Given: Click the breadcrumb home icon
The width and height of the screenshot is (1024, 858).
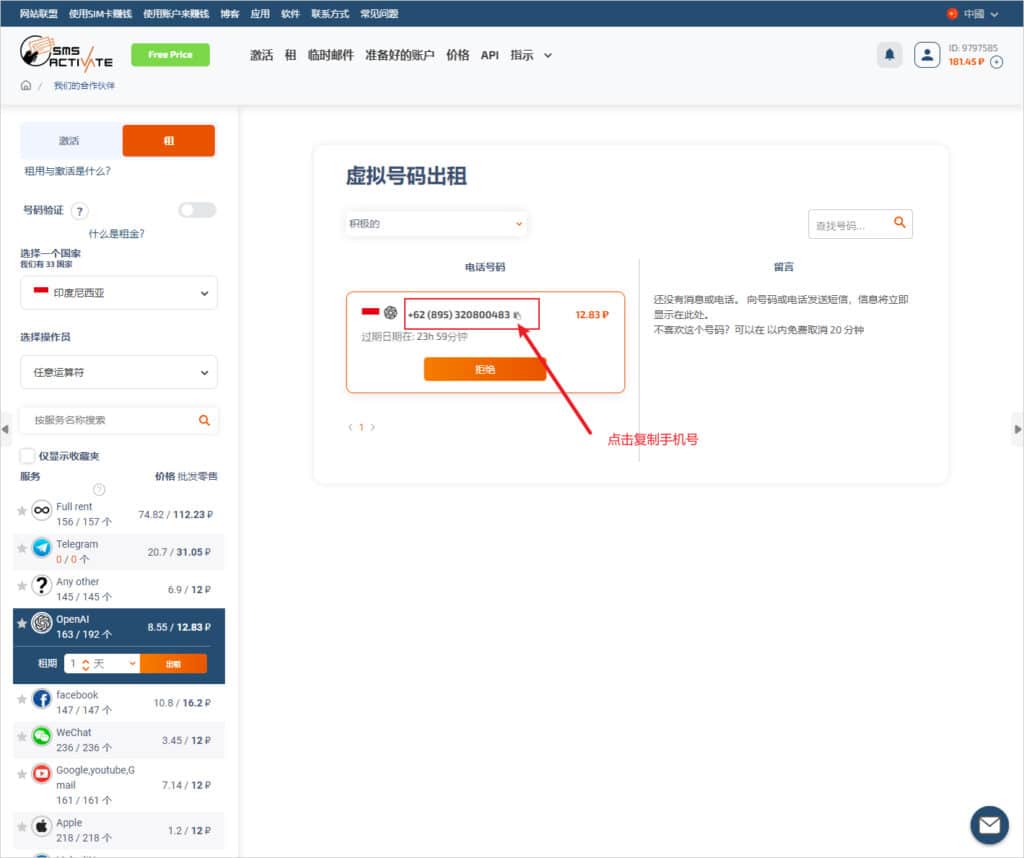Looking at the screenshot, I should coord(25,85).
